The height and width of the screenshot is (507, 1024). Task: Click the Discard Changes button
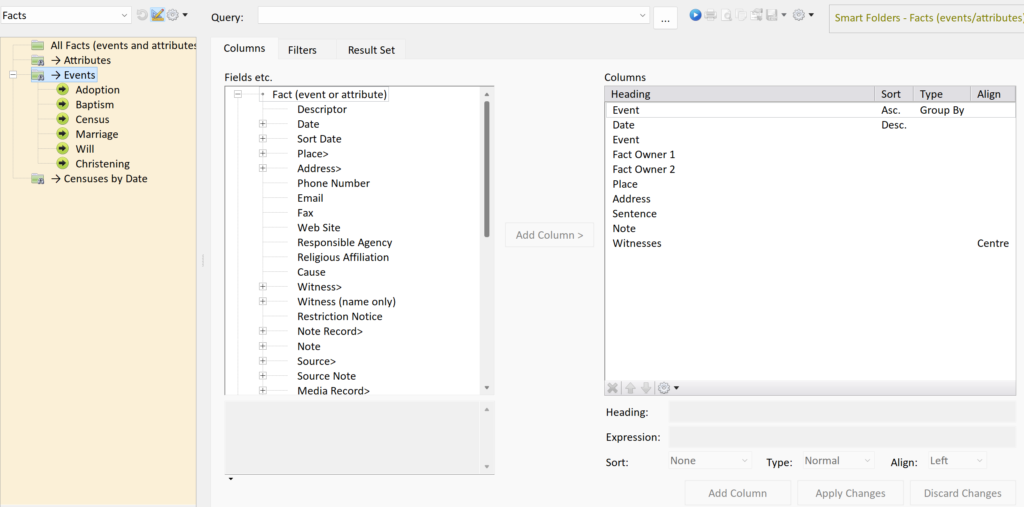pos(963,493)
